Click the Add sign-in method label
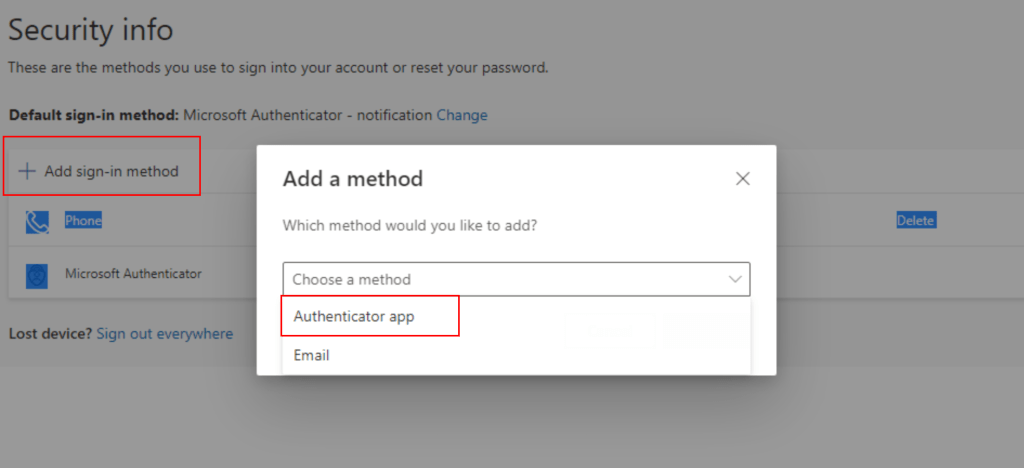Image resolution: width=1024 pixels, height=468 pixels. [x=111, y=171]
